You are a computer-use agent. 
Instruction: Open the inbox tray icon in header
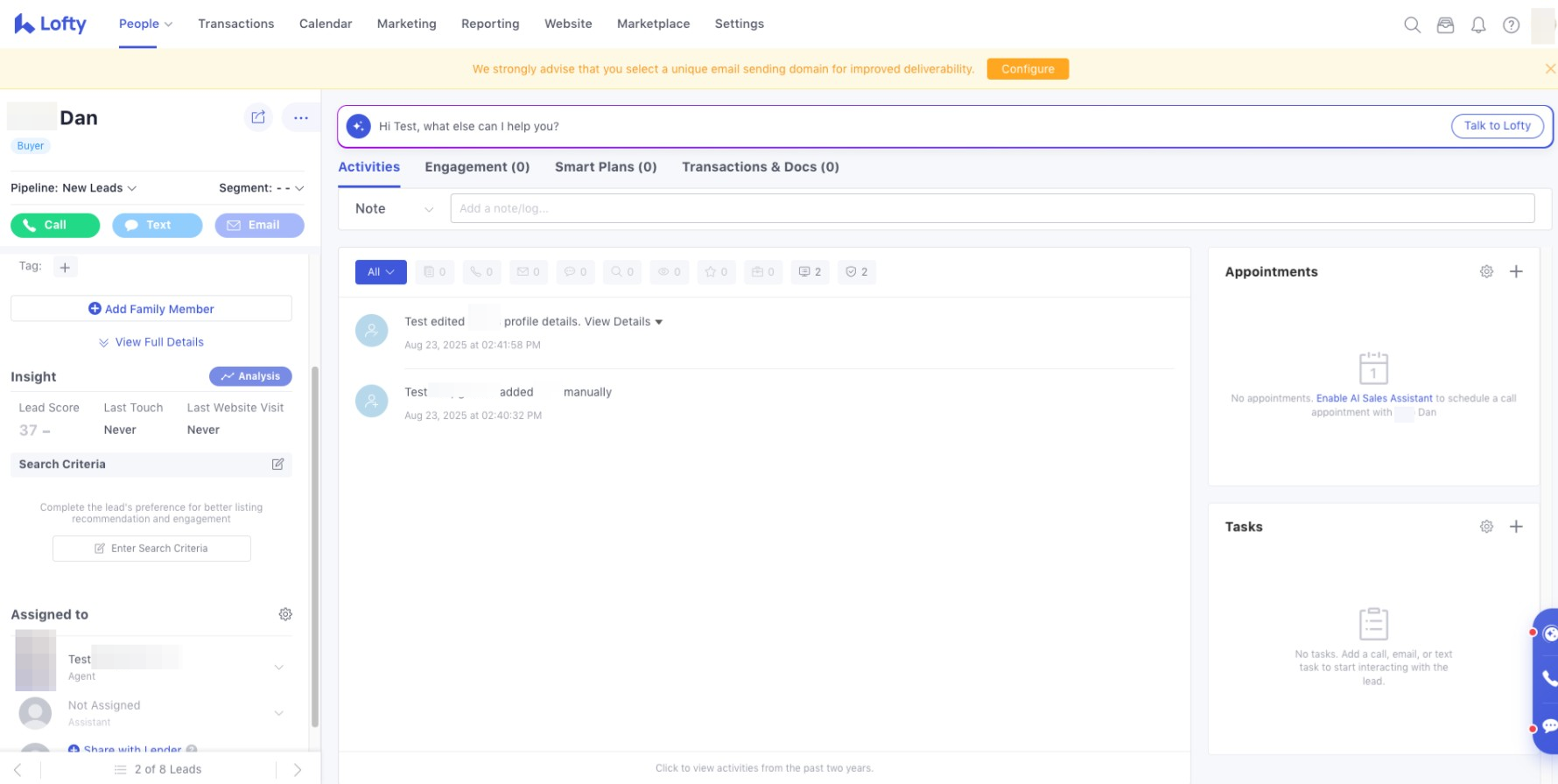click(x=1445, y=24)
